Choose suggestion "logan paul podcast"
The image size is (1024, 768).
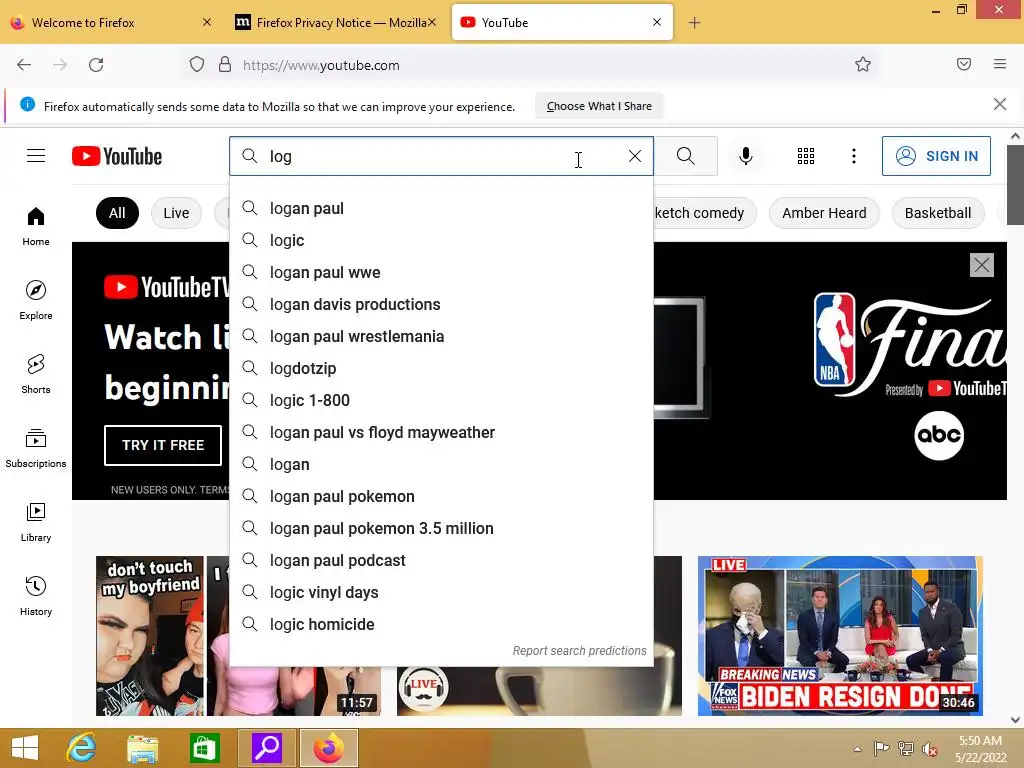click(441, 560)
